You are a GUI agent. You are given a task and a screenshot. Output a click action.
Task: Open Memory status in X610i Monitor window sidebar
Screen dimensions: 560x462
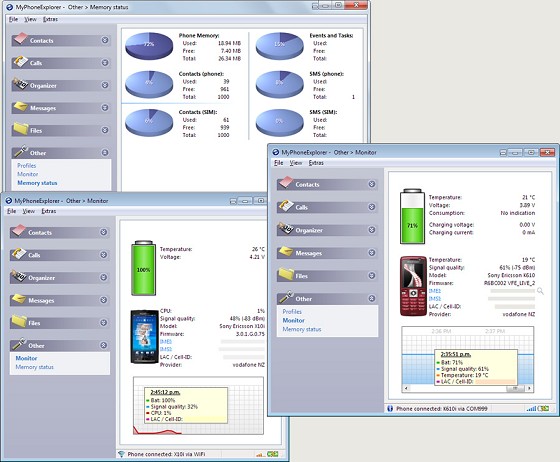tap(302, 329)
